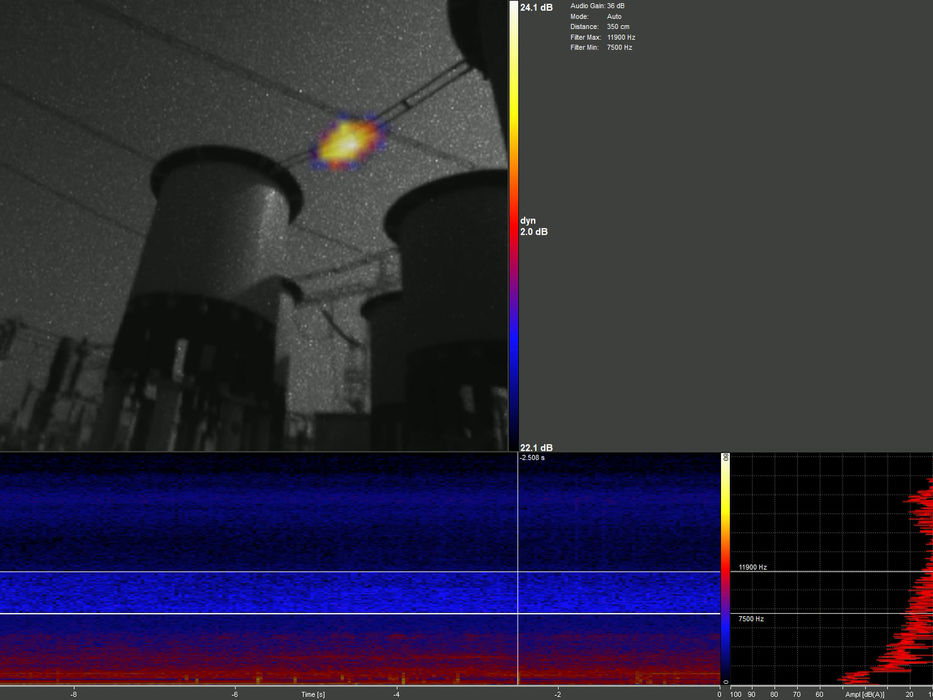Click the Time [s] axis label
Viewport: 933px width, 700px height.
(313, 695)
